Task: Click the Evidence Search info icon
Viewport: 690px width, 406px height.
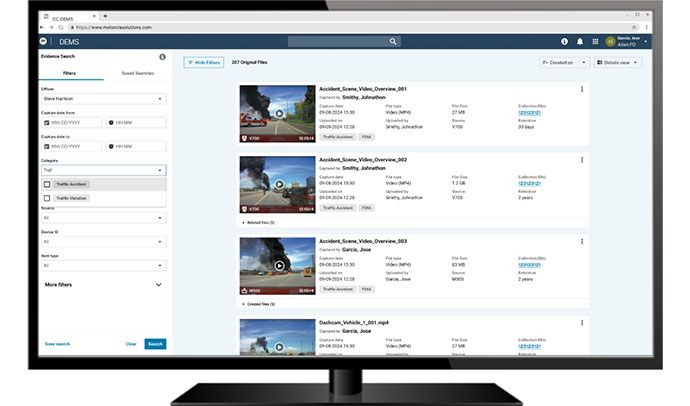Action: [x=163, y=58]
